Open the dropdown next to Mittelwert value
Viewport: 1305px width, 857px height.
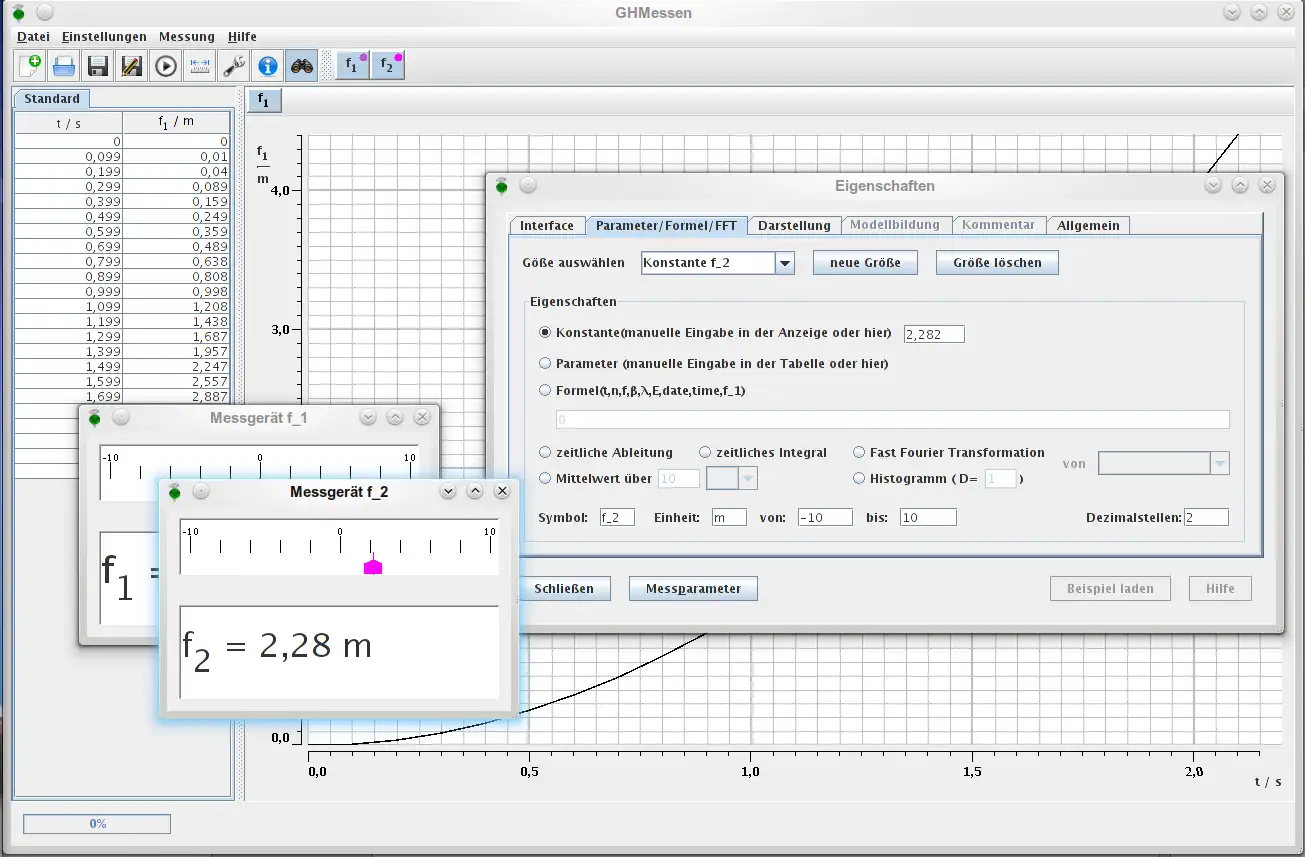click(747, 479)
